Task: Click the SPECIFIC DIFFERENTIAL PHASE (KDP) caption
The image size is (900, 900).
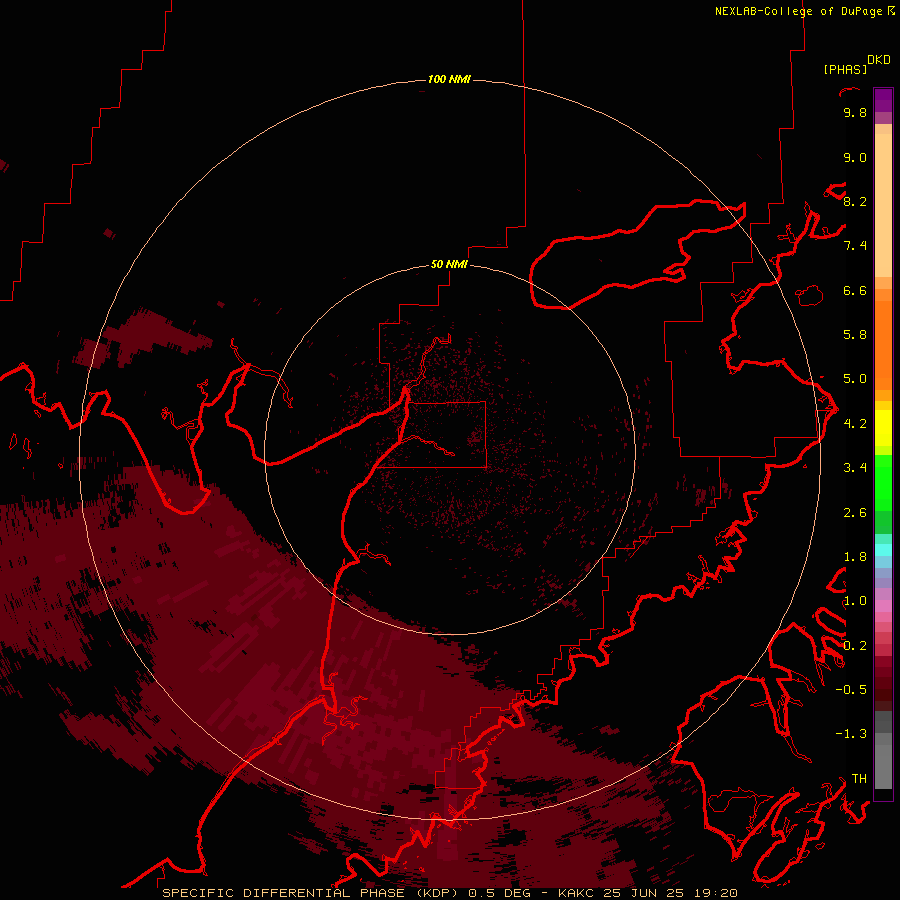Action: pyautogui.click(x=310, y=893)
